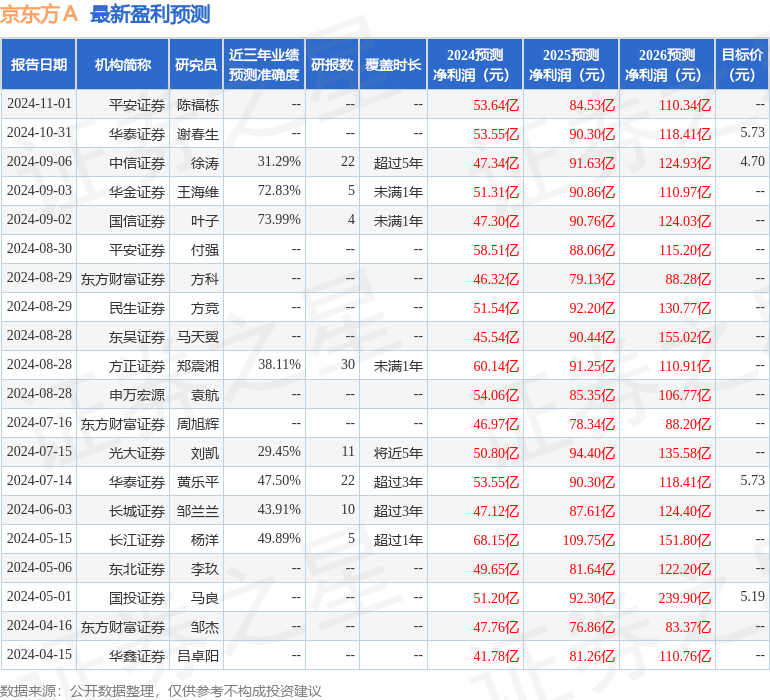Viewport: 770px width, 700px height.
Task: Select researcher 付强
Action: click(205, 250)
